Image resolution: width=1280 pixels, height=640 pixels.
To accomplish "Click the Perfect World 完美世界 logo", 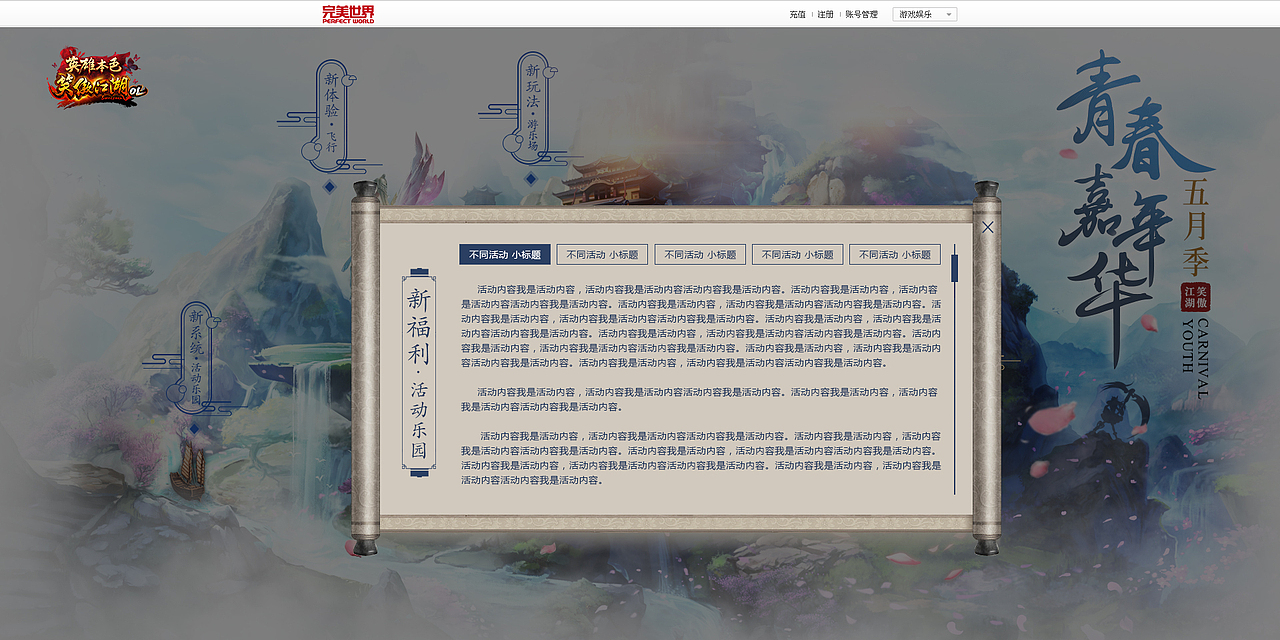I will pyautogui.click(x=348, y=14).
